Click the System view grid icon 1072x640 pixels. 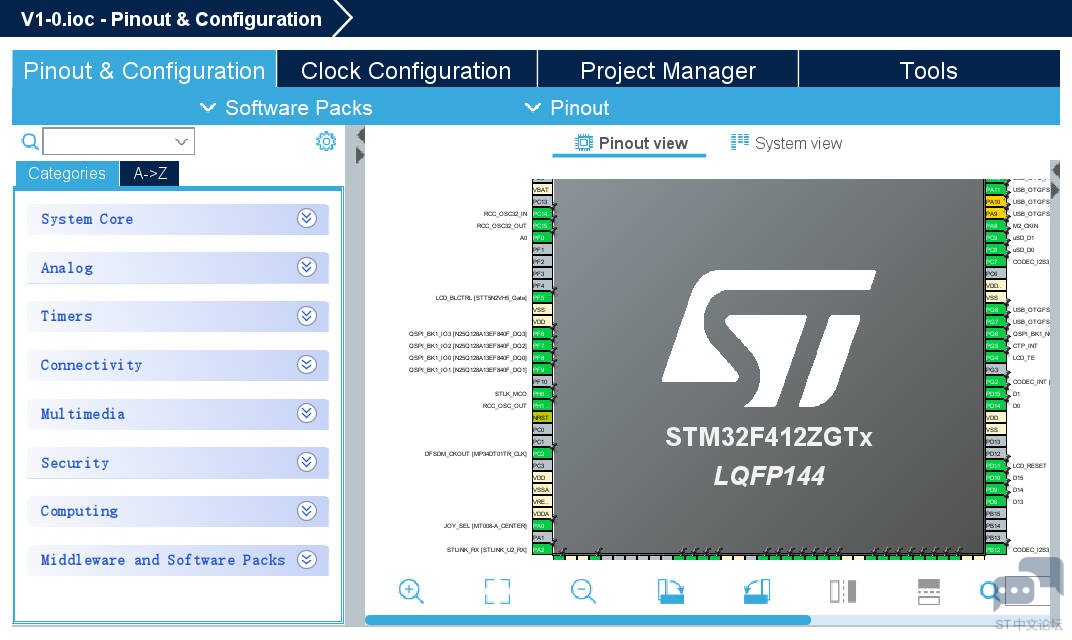740,142
